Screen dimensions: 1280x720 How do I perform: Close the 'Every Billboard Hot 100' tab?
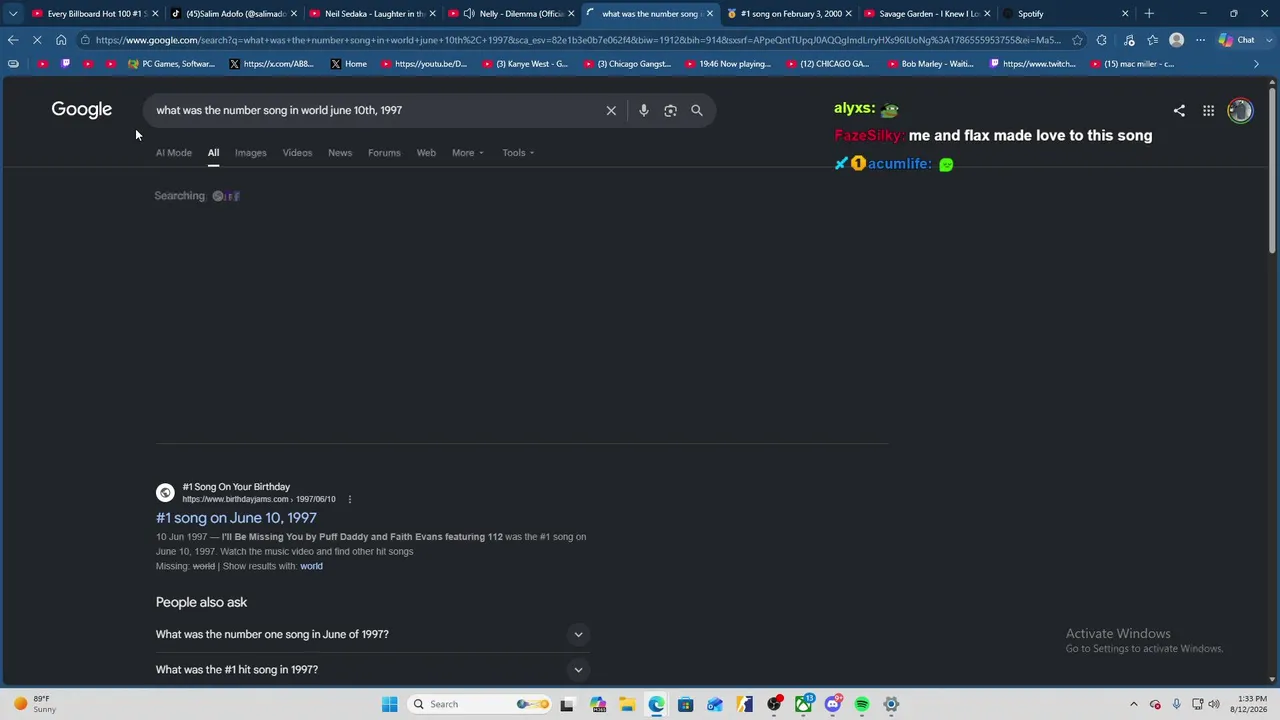155,14
